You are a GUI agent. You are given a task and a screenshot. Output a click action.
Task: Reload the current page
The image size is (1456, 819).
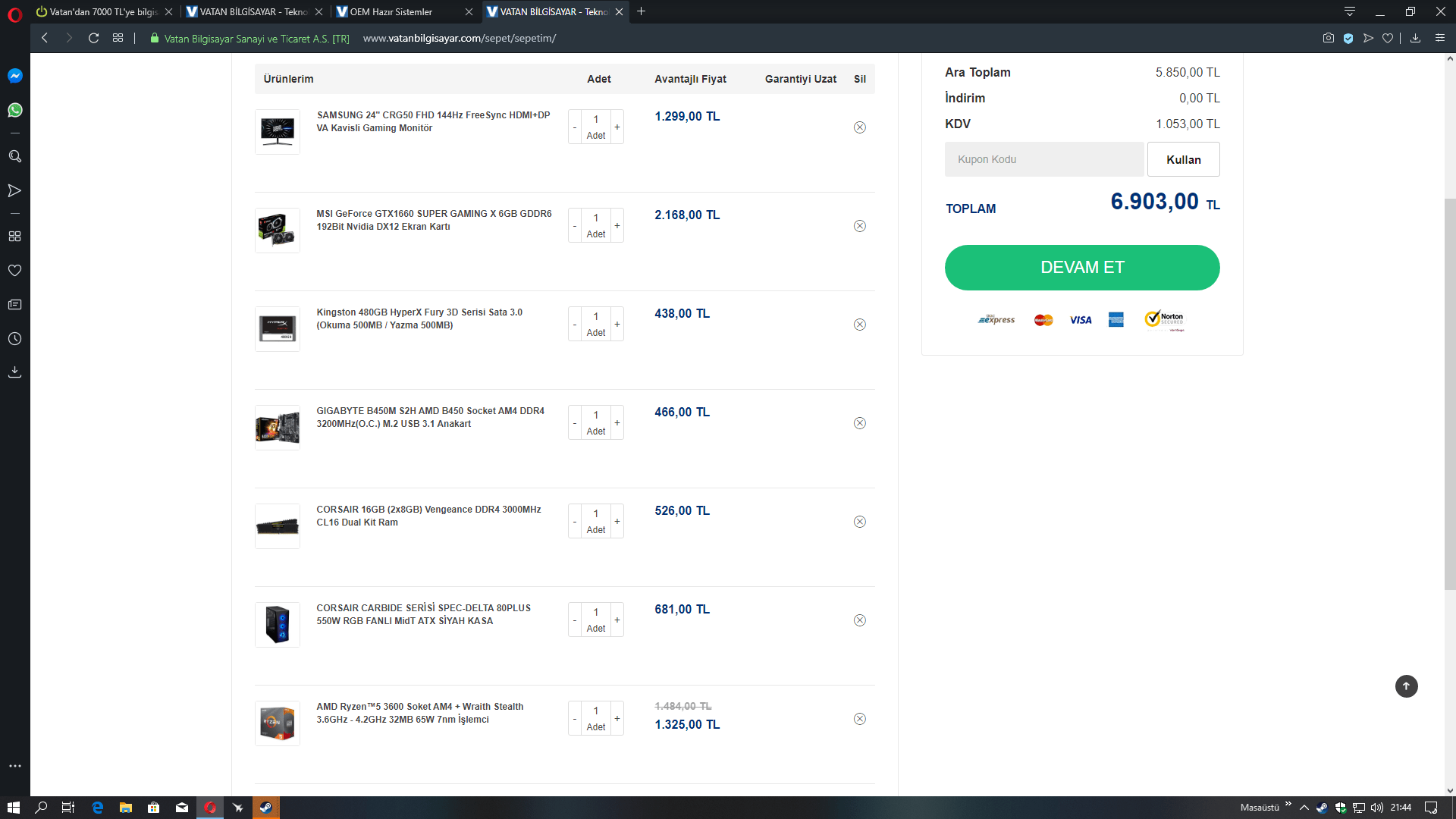point(93,38)
